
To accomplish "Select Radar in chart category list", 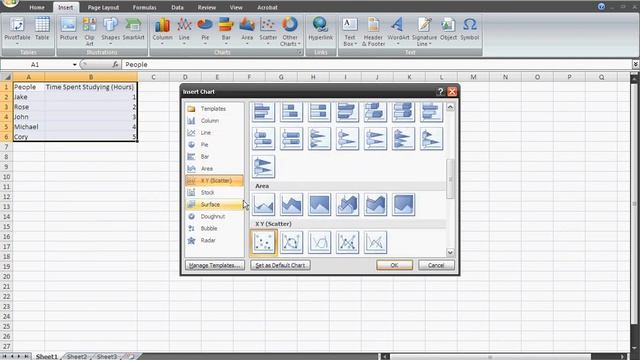I will pyautogui.click(x=214, y=240).
